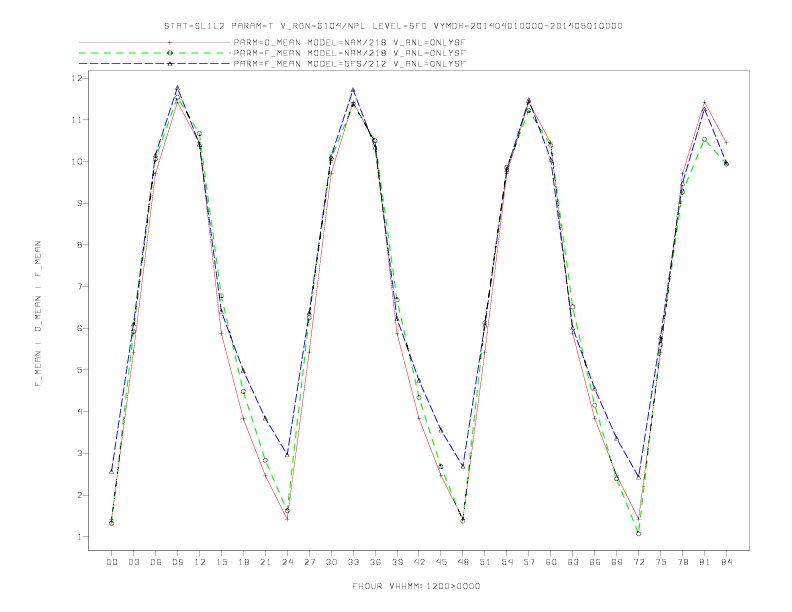Click x-axis forecast hour label 42

[419, 562]
